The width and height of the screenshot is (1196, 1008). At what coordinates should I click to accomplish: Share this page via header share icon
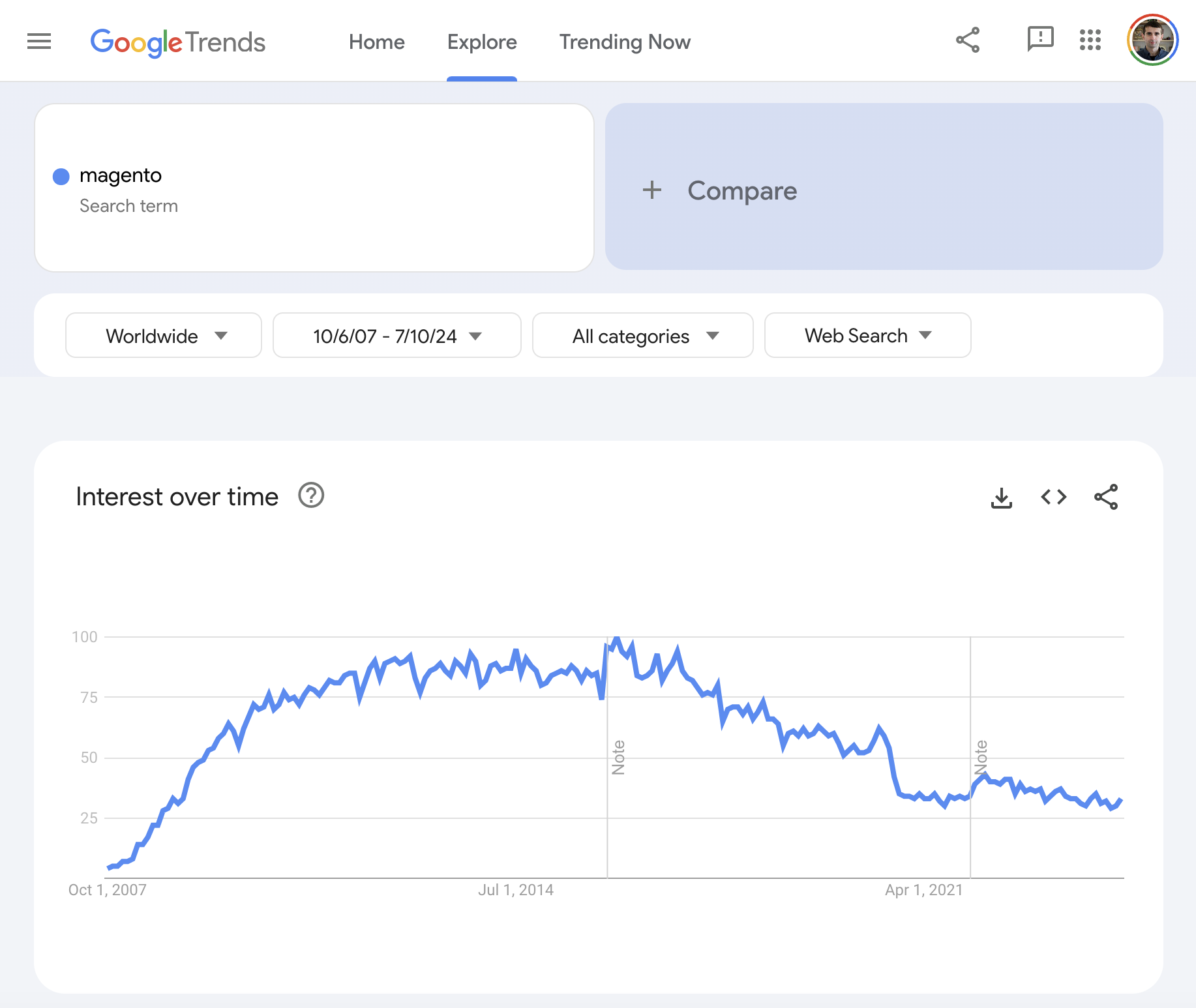click(x=968, y=40)
